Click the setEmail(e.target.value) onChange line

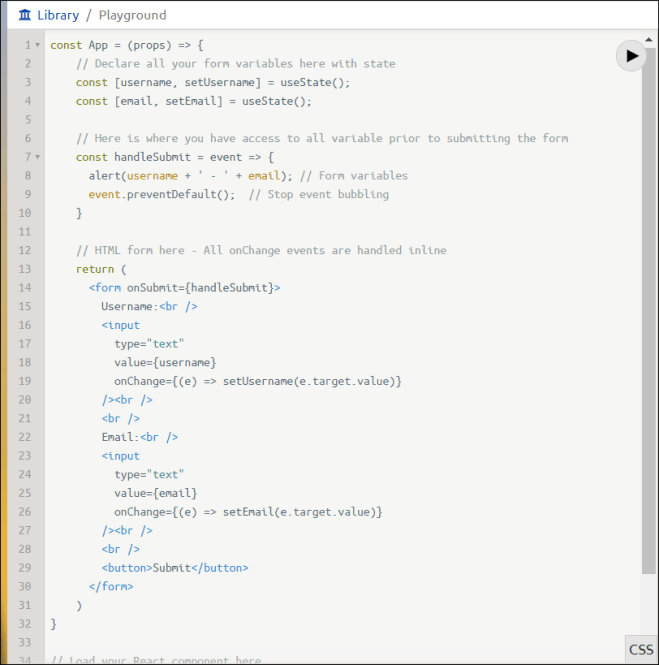[248, 511]
